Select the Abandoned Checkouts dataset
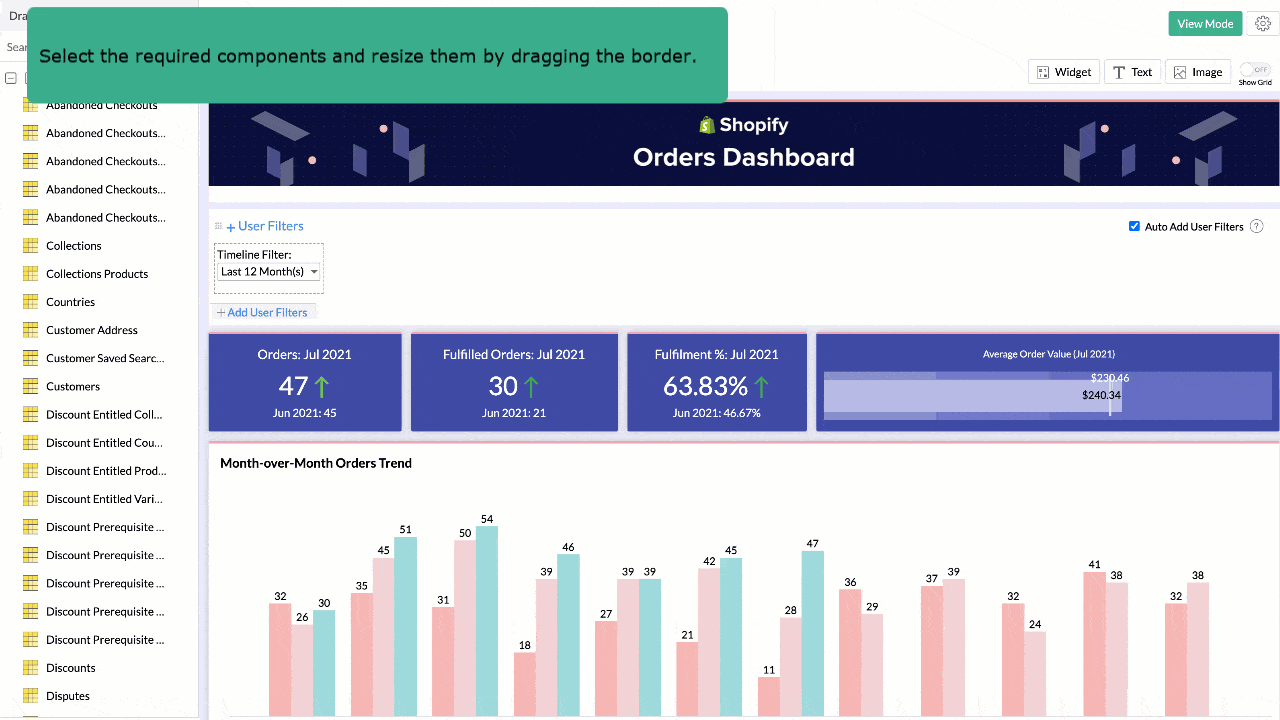 [x=100, y=105]
